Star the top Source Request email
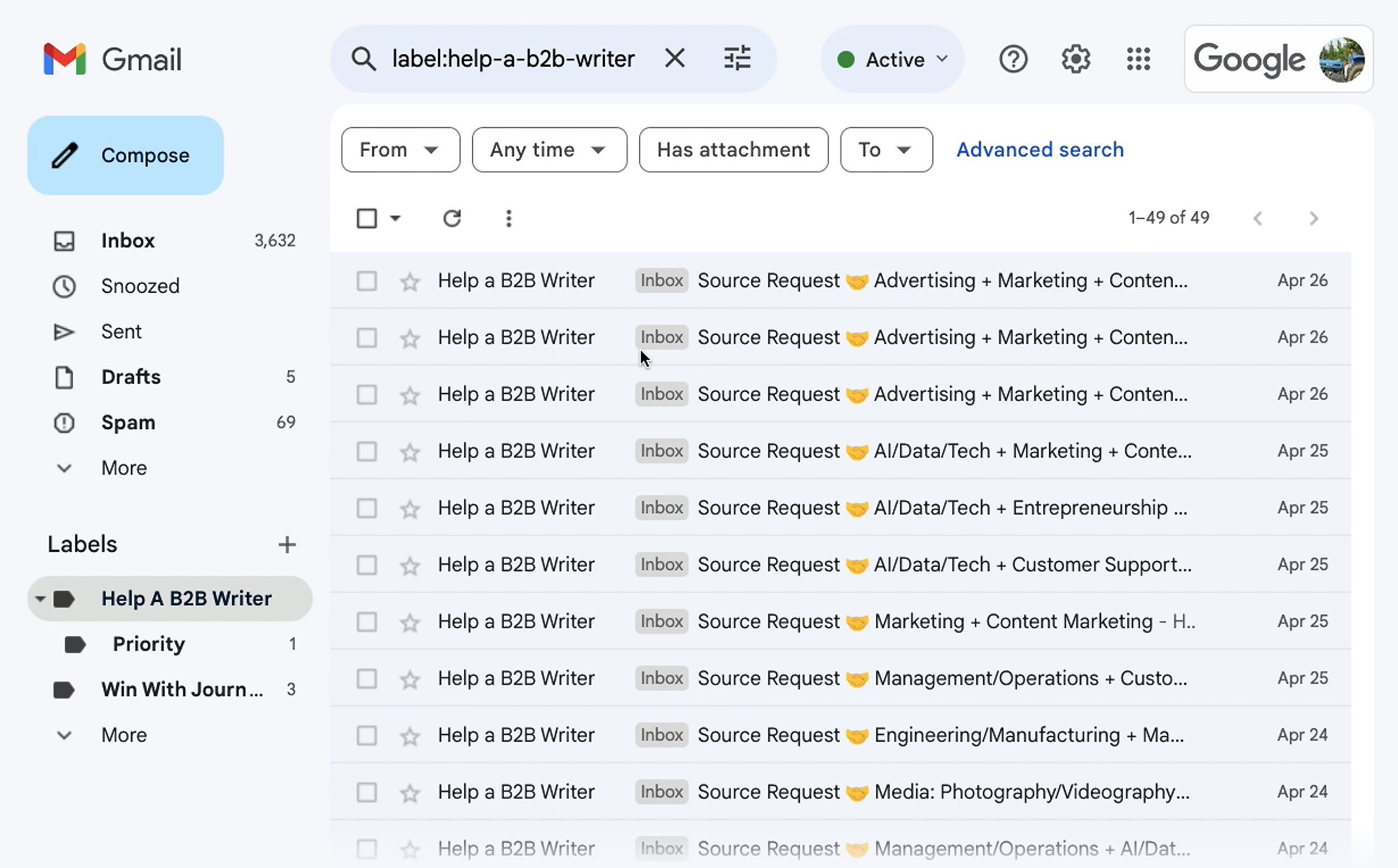Screen dimensions: 1398x868 click(409, 281)
